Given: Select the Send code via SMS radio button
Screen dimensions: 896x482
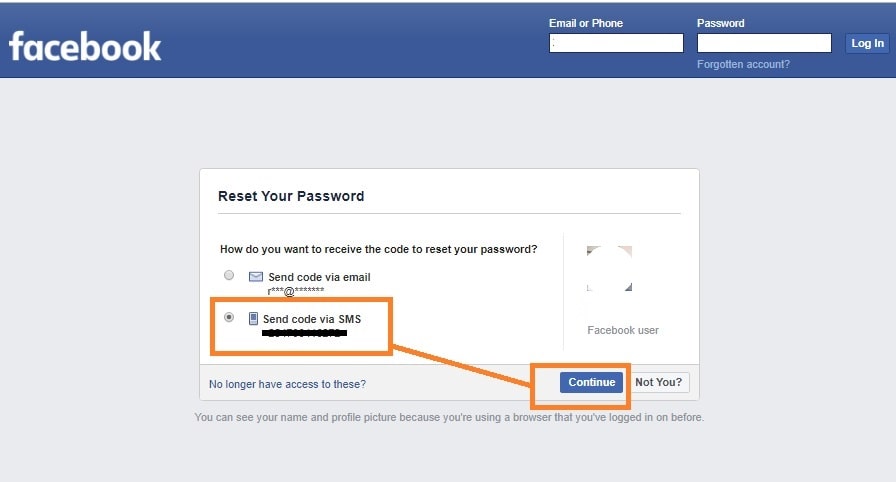Looking at the screenshot, I should (229, 317).
